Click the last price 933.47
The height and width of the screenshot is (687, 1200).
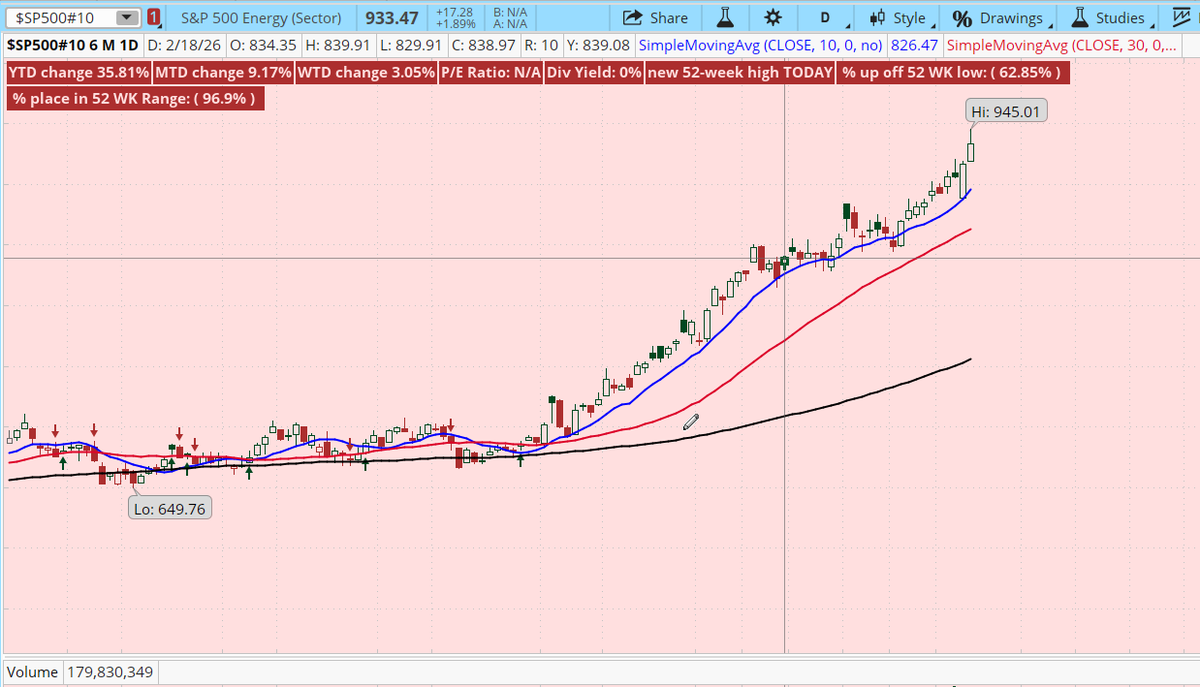(392, 18)
